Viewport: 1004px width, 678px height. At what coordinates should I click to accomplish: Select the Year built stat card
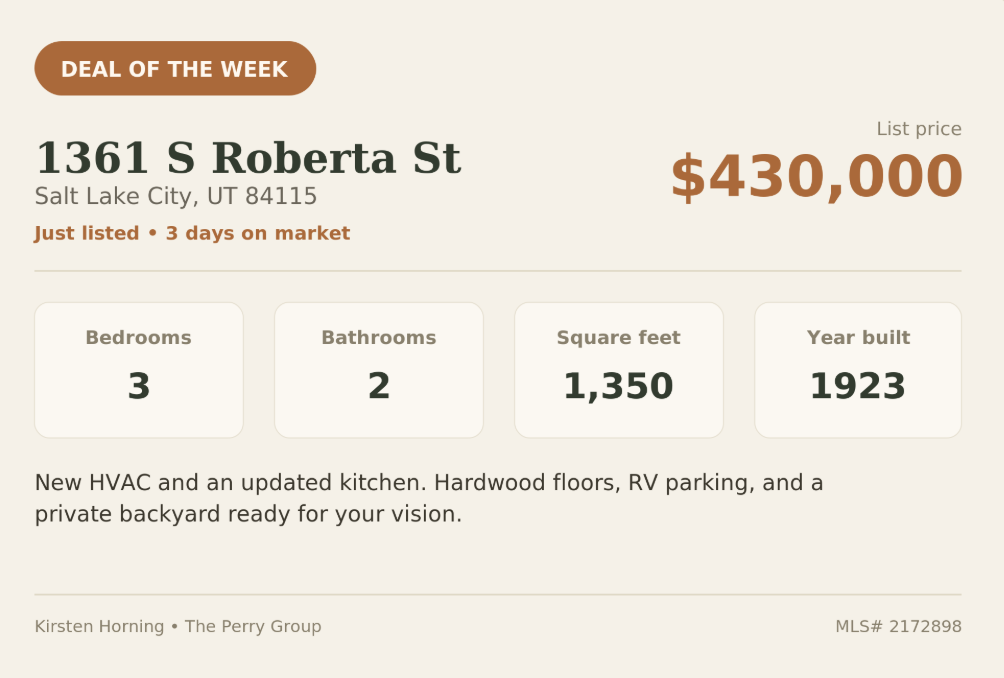pyautogui.click(x=858, y=370)
